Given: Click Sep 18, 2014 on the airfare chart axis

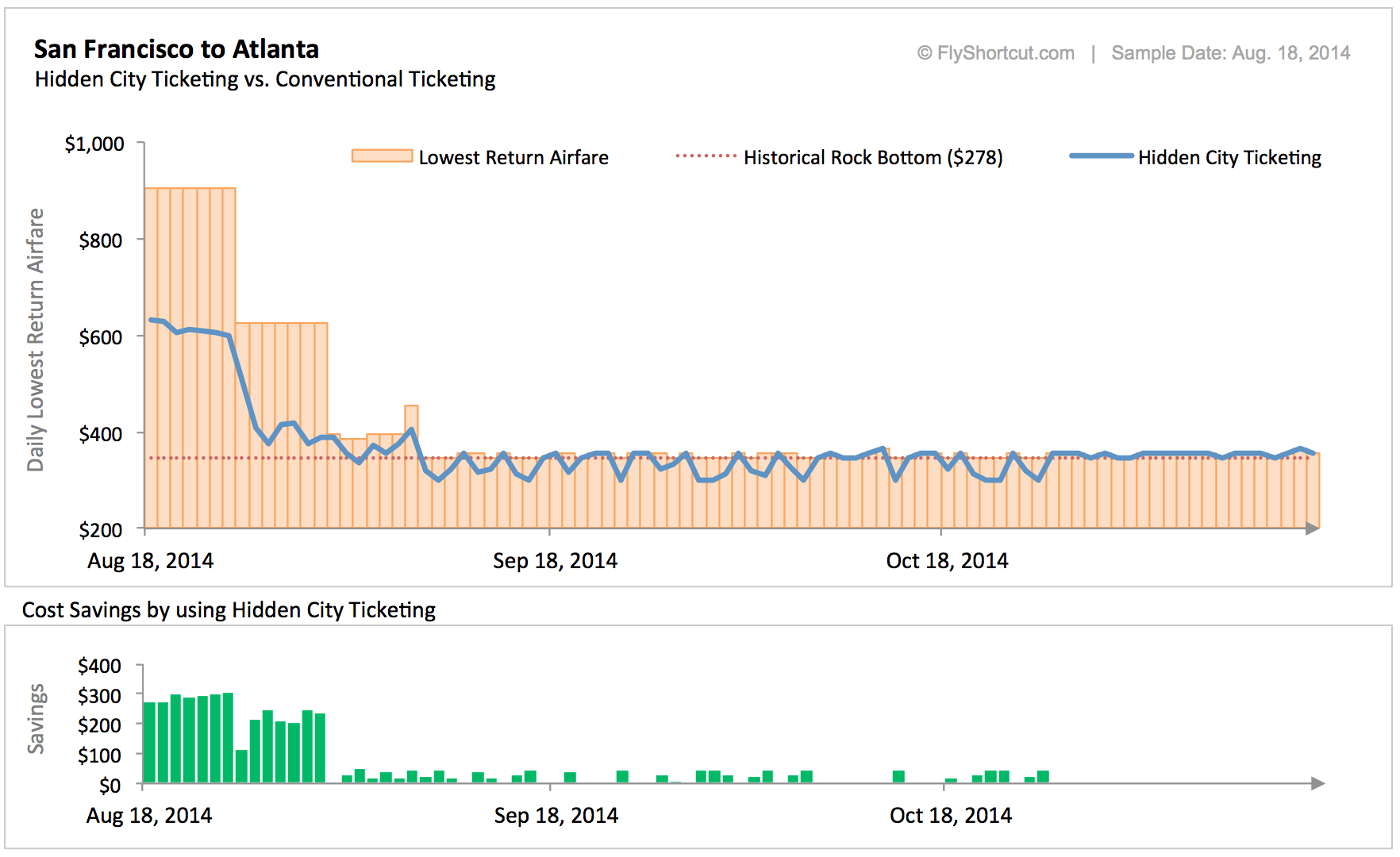Looking at the screenshot, I should pos(555,561).
